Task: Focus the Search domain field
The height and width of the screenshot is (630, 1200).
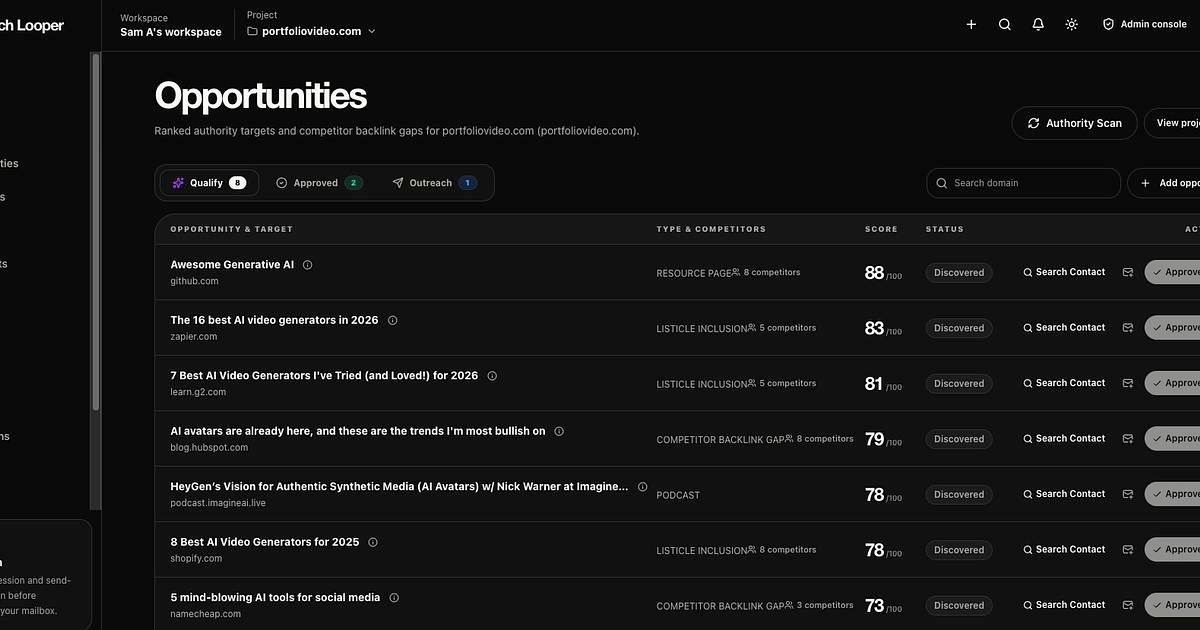Action: 1023,183
